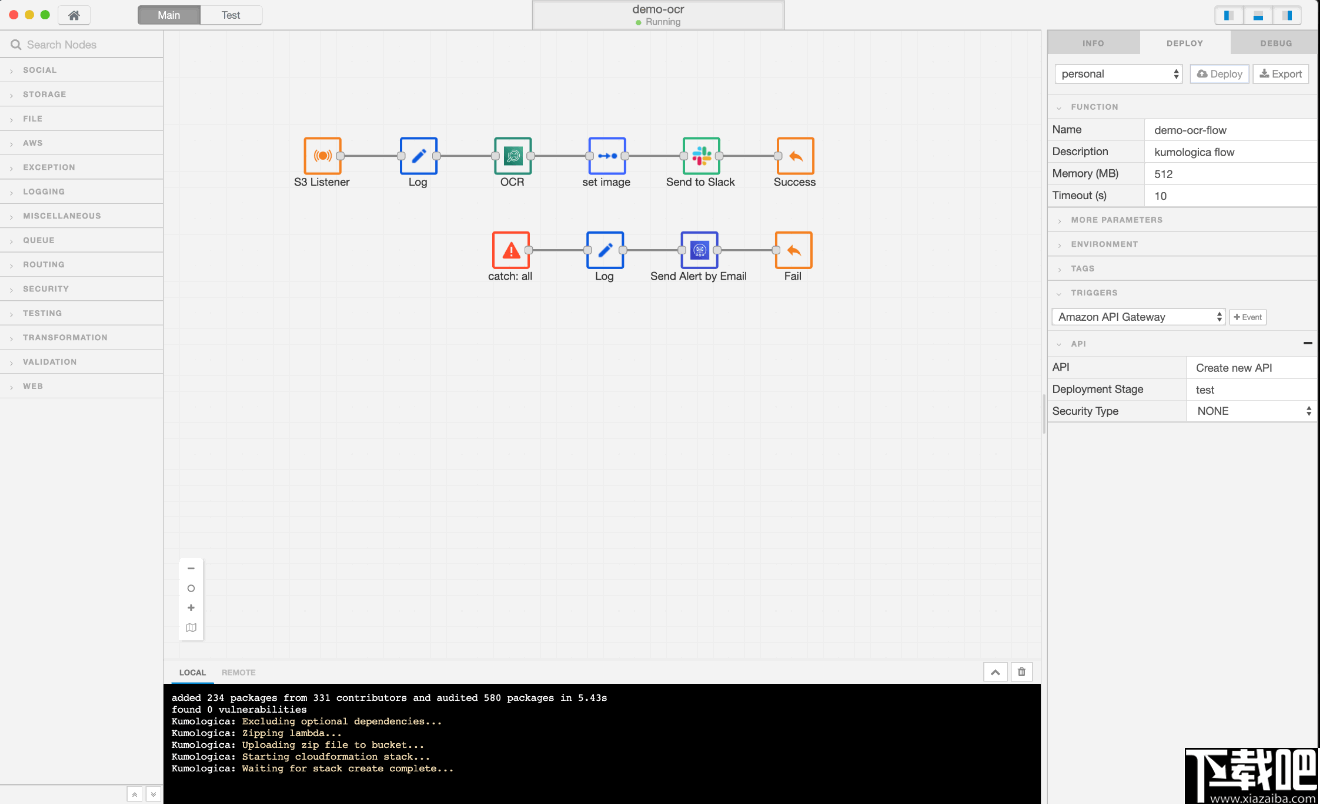The height and width of the screenshot is (804, 1320).
Task: Open the Security Type NONE dropdown
Action: click(x=1253, y=411)
